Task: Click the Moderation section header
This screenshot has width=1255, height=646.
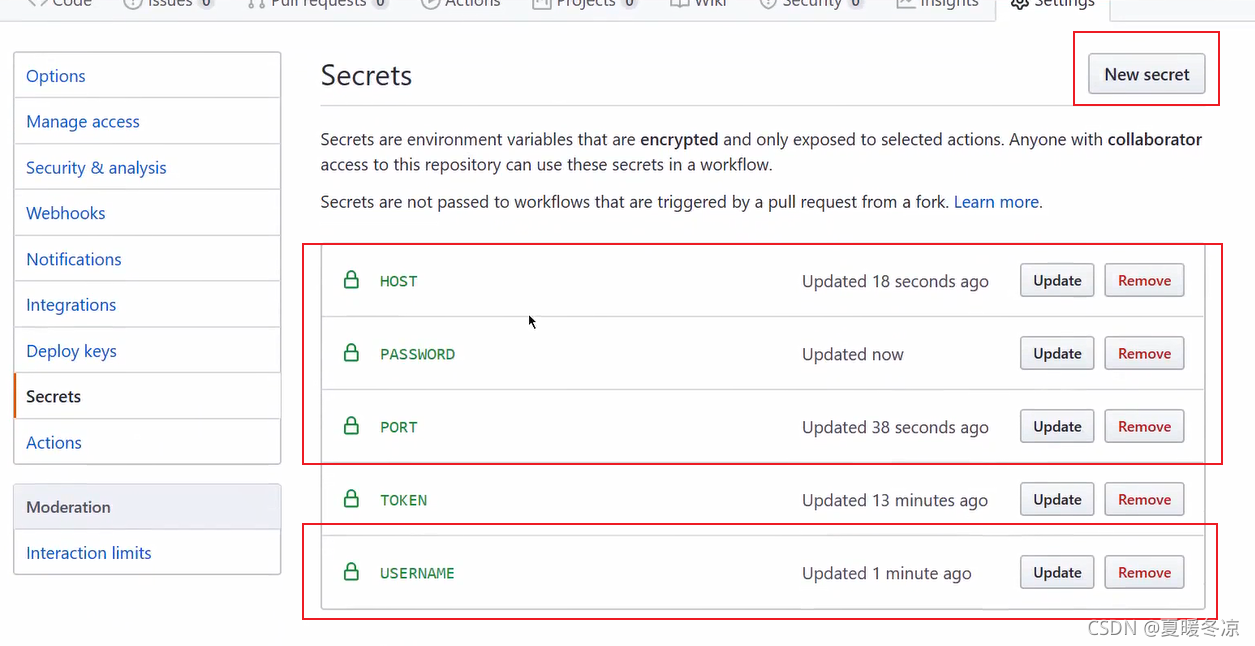Action: [x=147, y=507]
